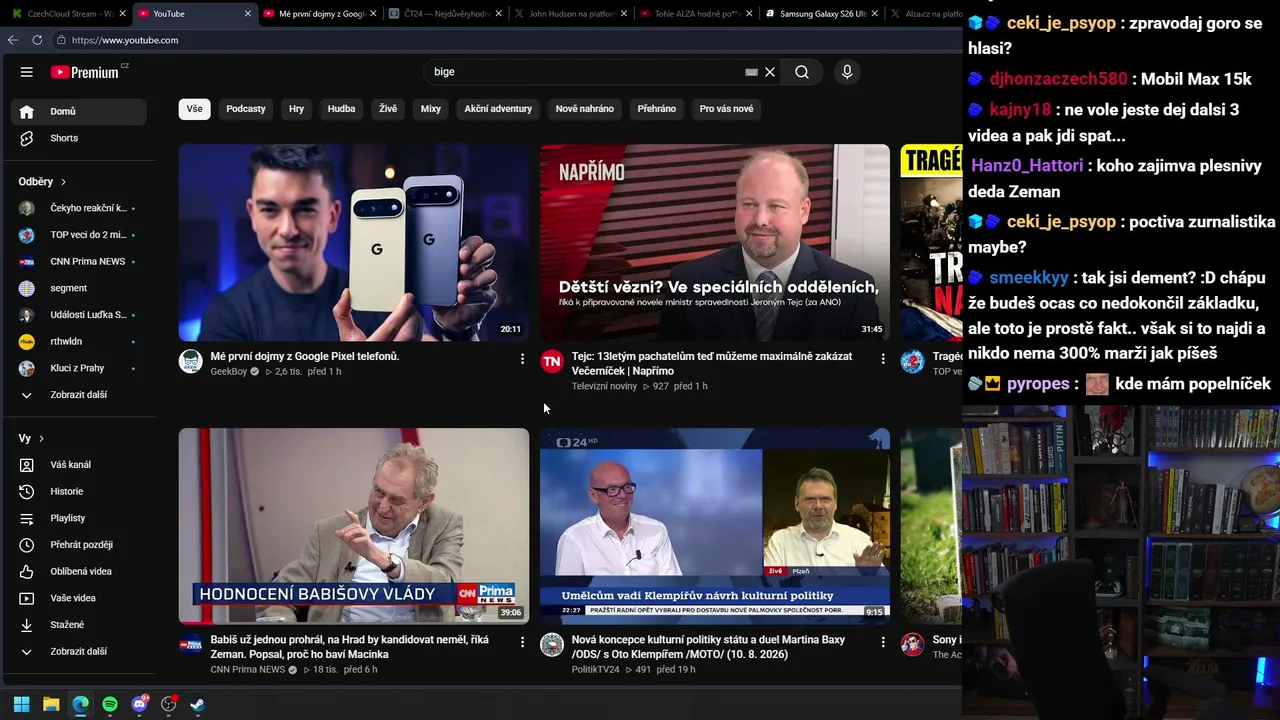Open Váš kanál page

click(x=79, y=465)
